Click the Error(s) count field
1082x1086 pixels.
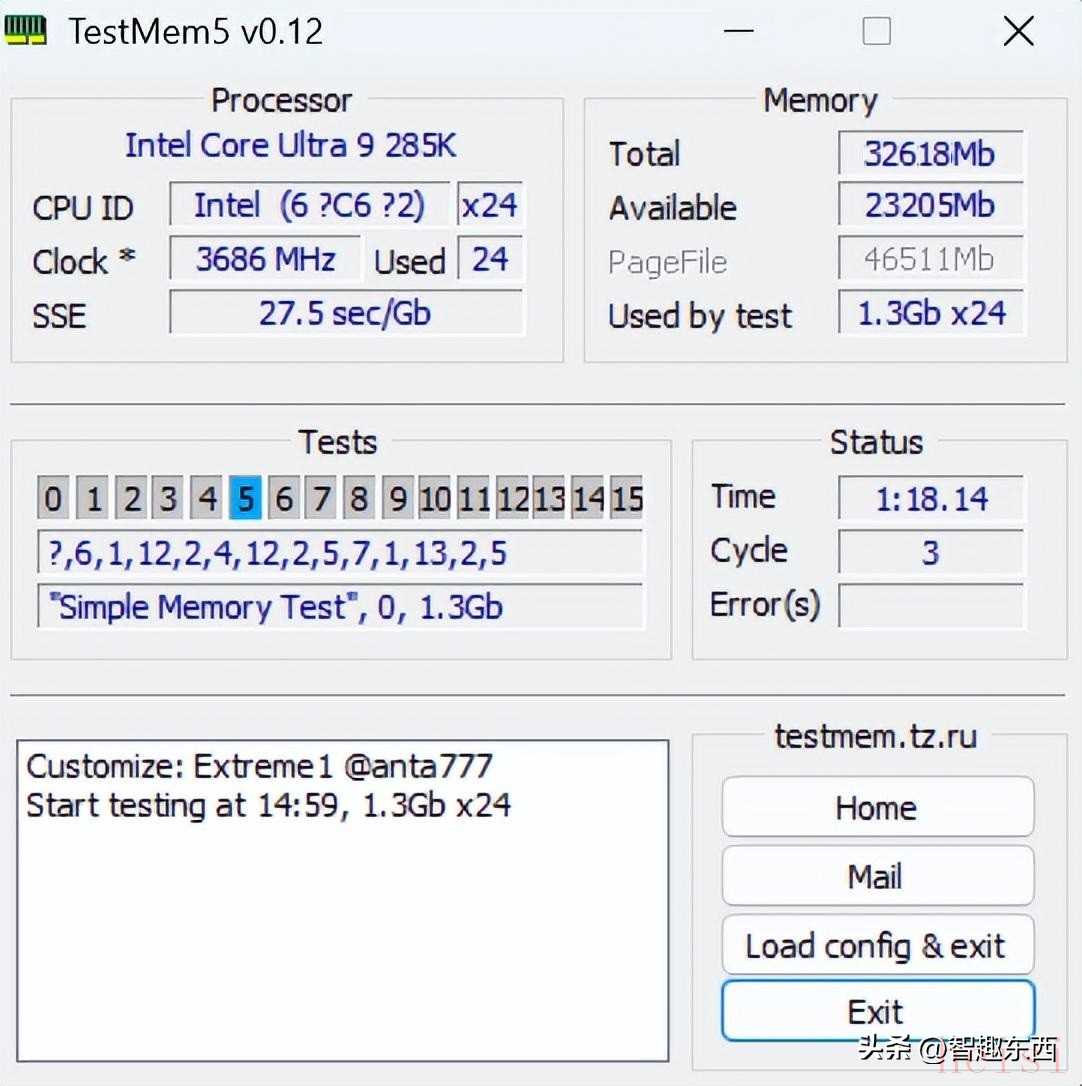click(x=930, y=606)
